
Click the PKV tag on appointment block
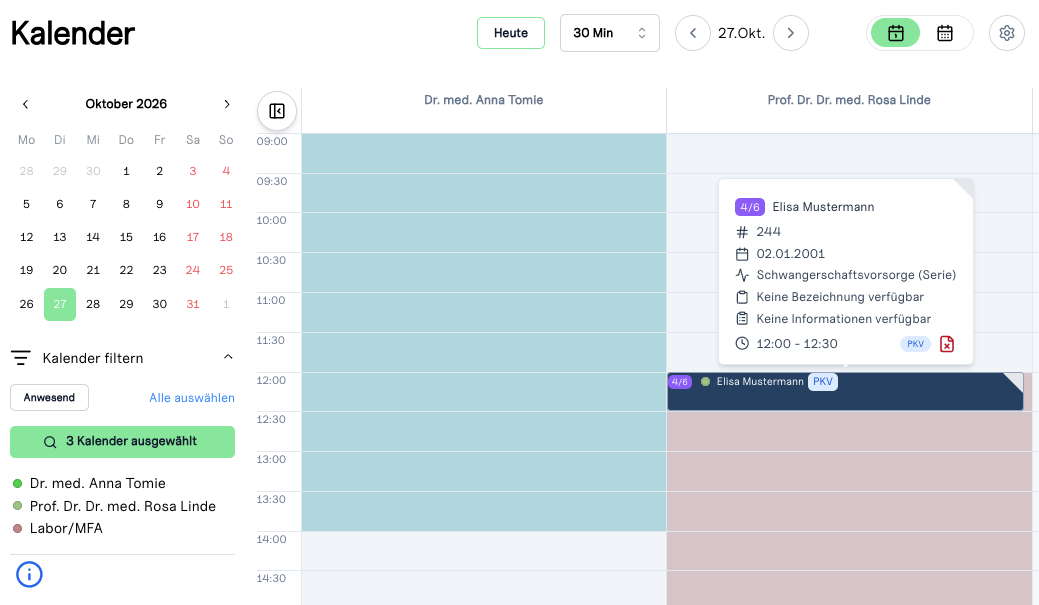pyautogui.click(x=822, y=382)
